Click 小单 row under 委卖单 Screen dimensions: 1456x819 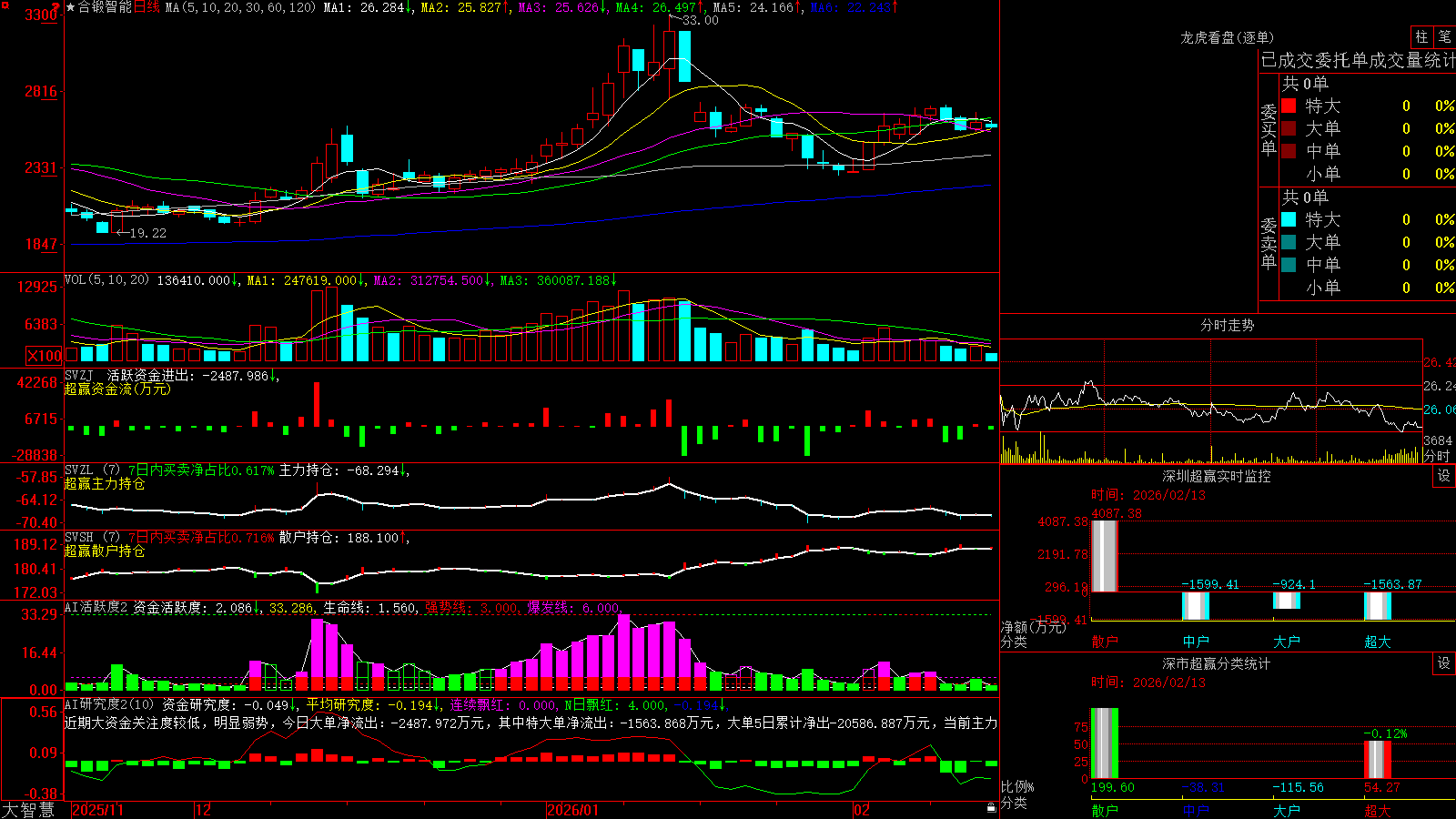(x=1368, y=288)
